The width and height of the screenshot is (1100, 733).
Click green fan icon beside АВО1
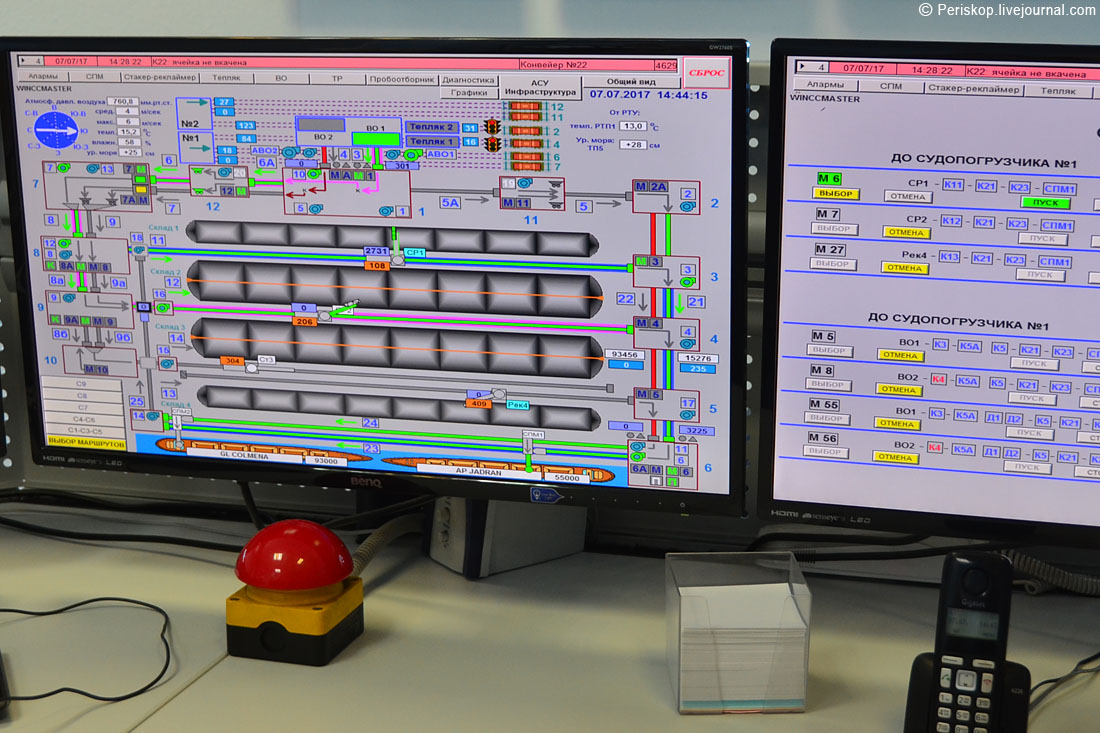412,154
